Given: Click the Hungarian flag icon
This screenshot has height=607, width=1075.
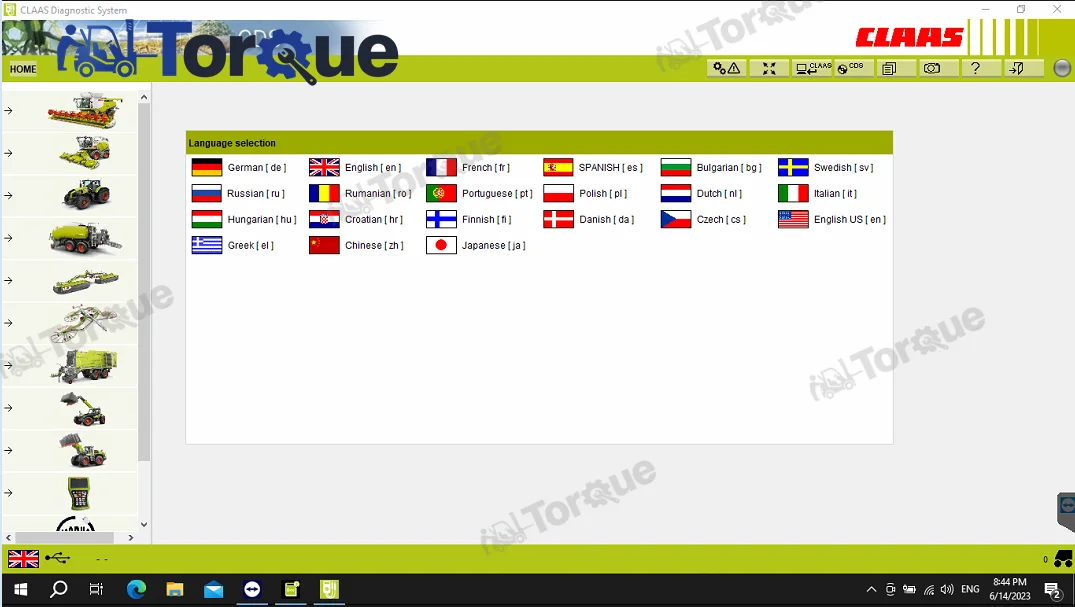Looking at the screenshot, I should (206, 219).
